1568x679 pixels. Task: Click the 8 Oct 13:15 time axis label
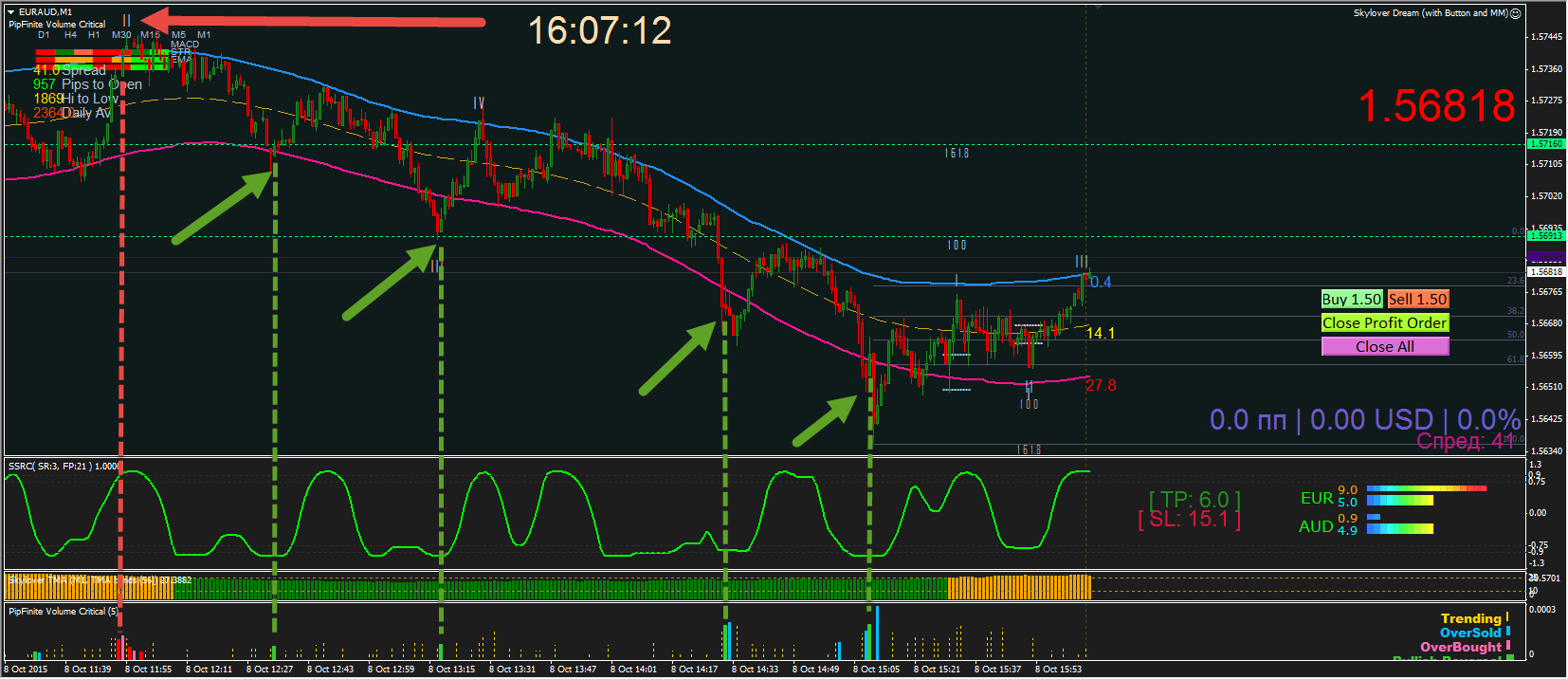(x=451, y=670)
